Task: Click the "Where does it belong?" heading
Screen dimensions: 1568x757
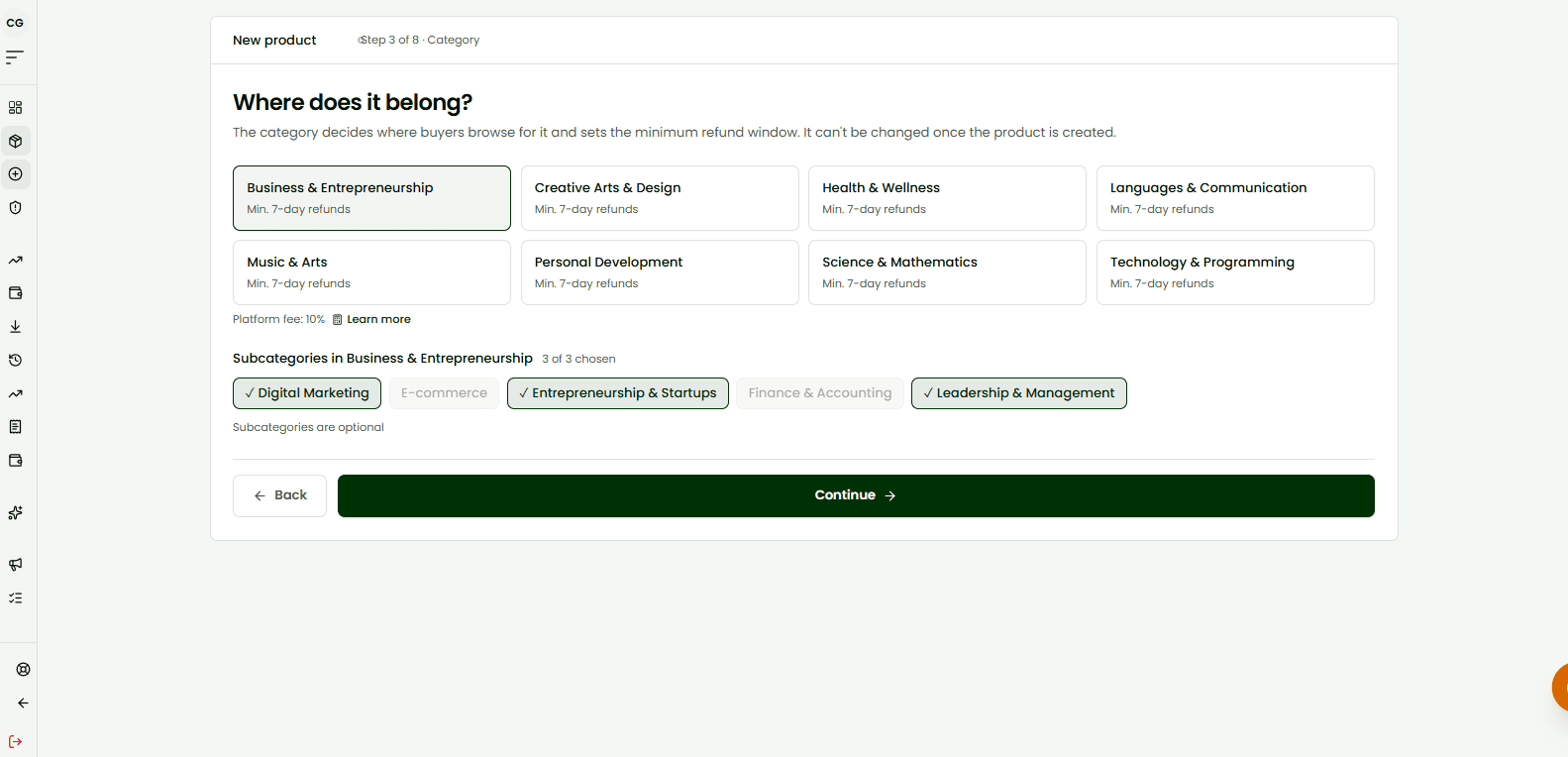Action: click(x=353, y=102)
